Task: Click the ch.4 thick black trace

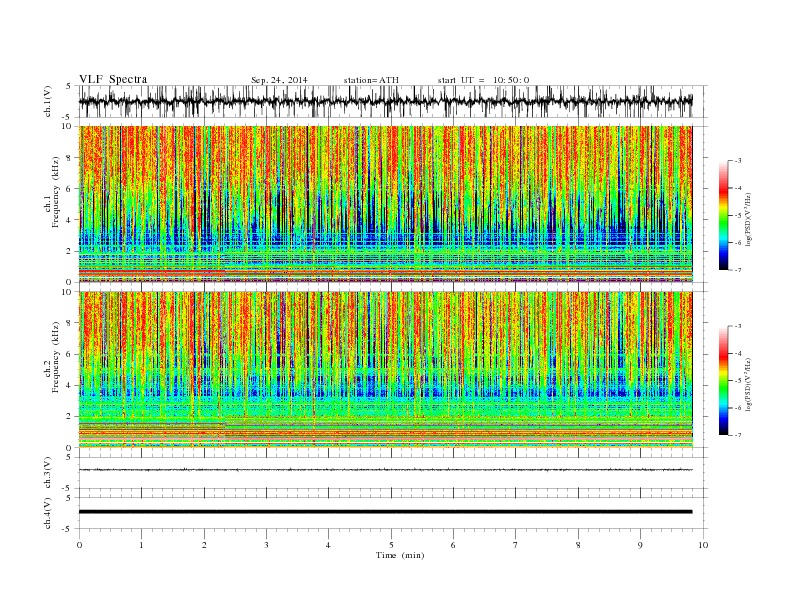Action: [x=386, y=512]
